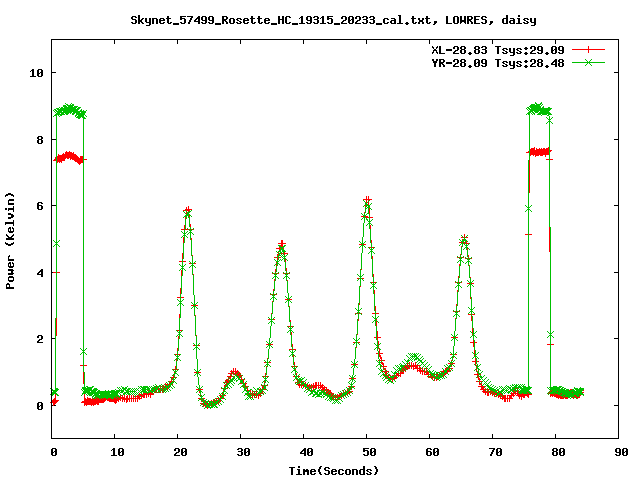
Task: Click the red calibration plateau near 77 seconds
Action: pos(540,152)
